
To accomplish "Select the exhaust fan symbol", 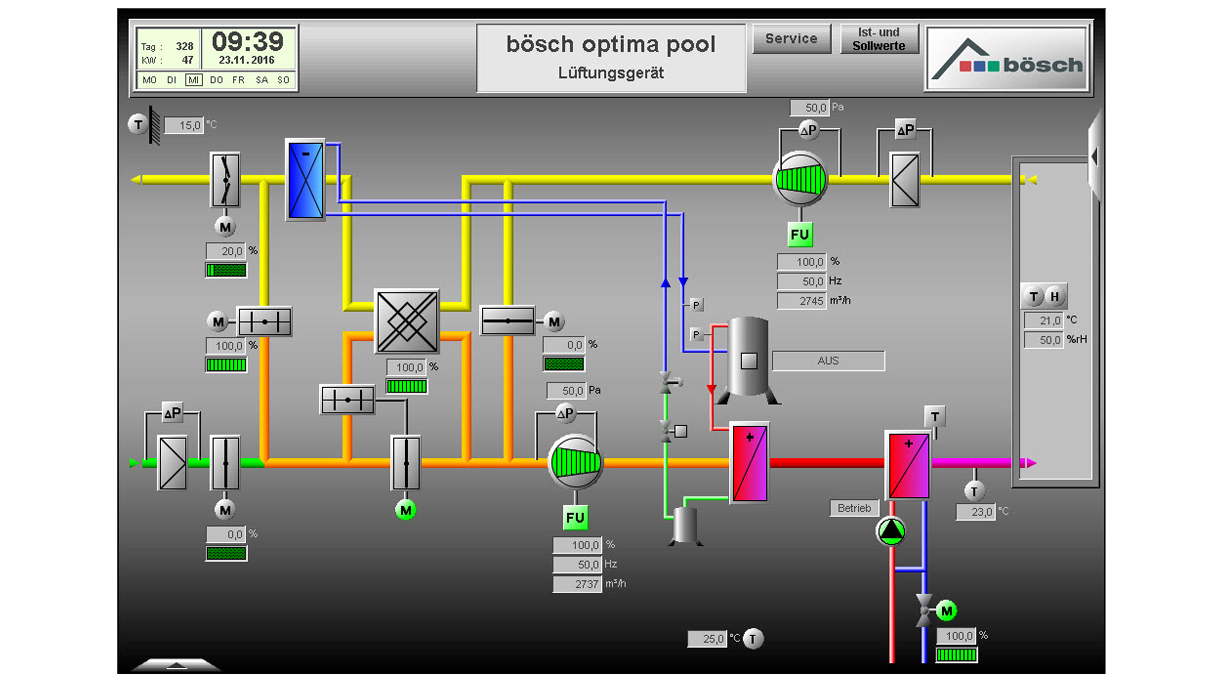I will (801, 180).
